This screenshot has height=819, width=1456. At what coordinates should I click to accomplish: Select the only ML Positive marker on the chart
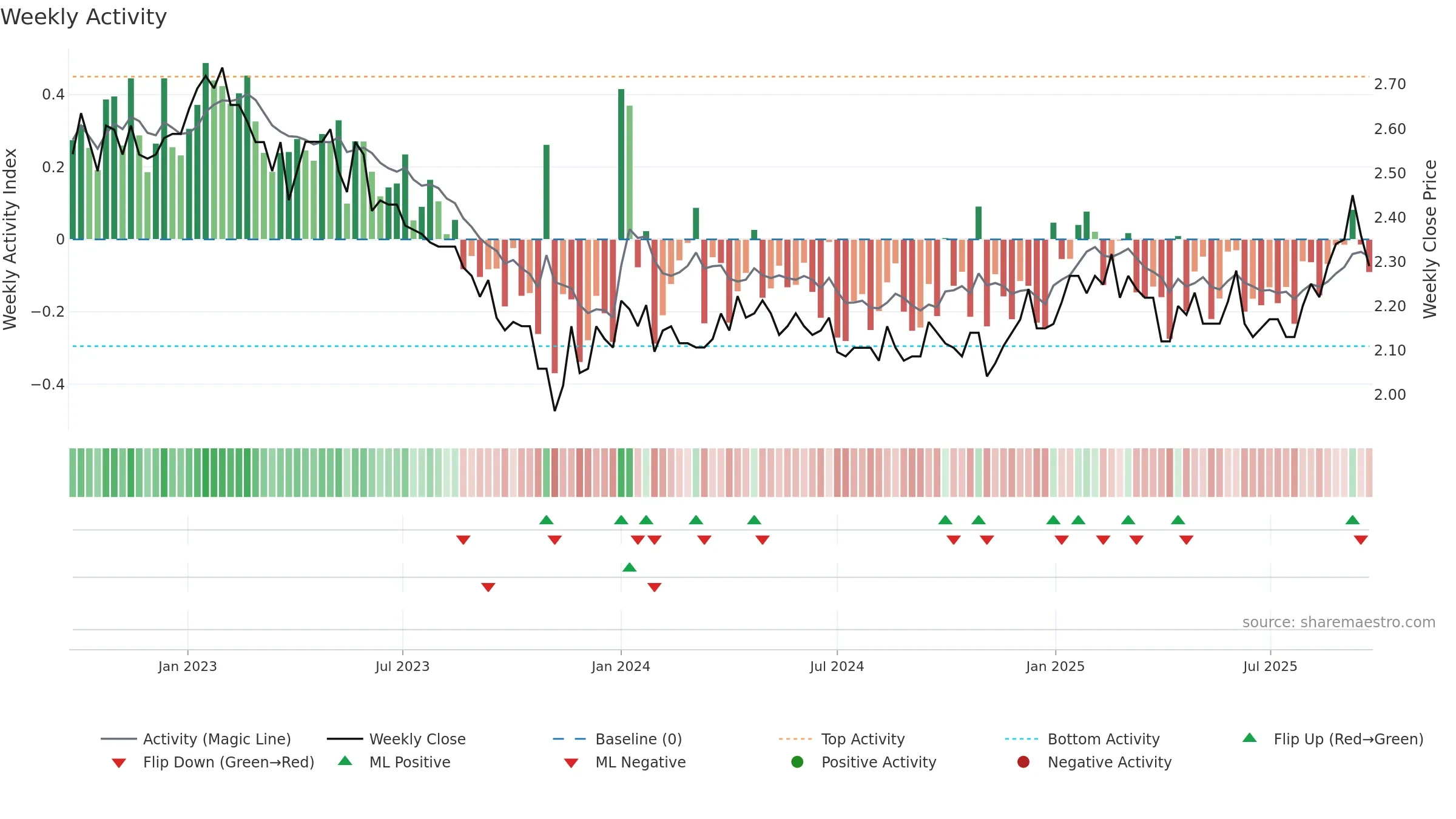click(630, 567)
